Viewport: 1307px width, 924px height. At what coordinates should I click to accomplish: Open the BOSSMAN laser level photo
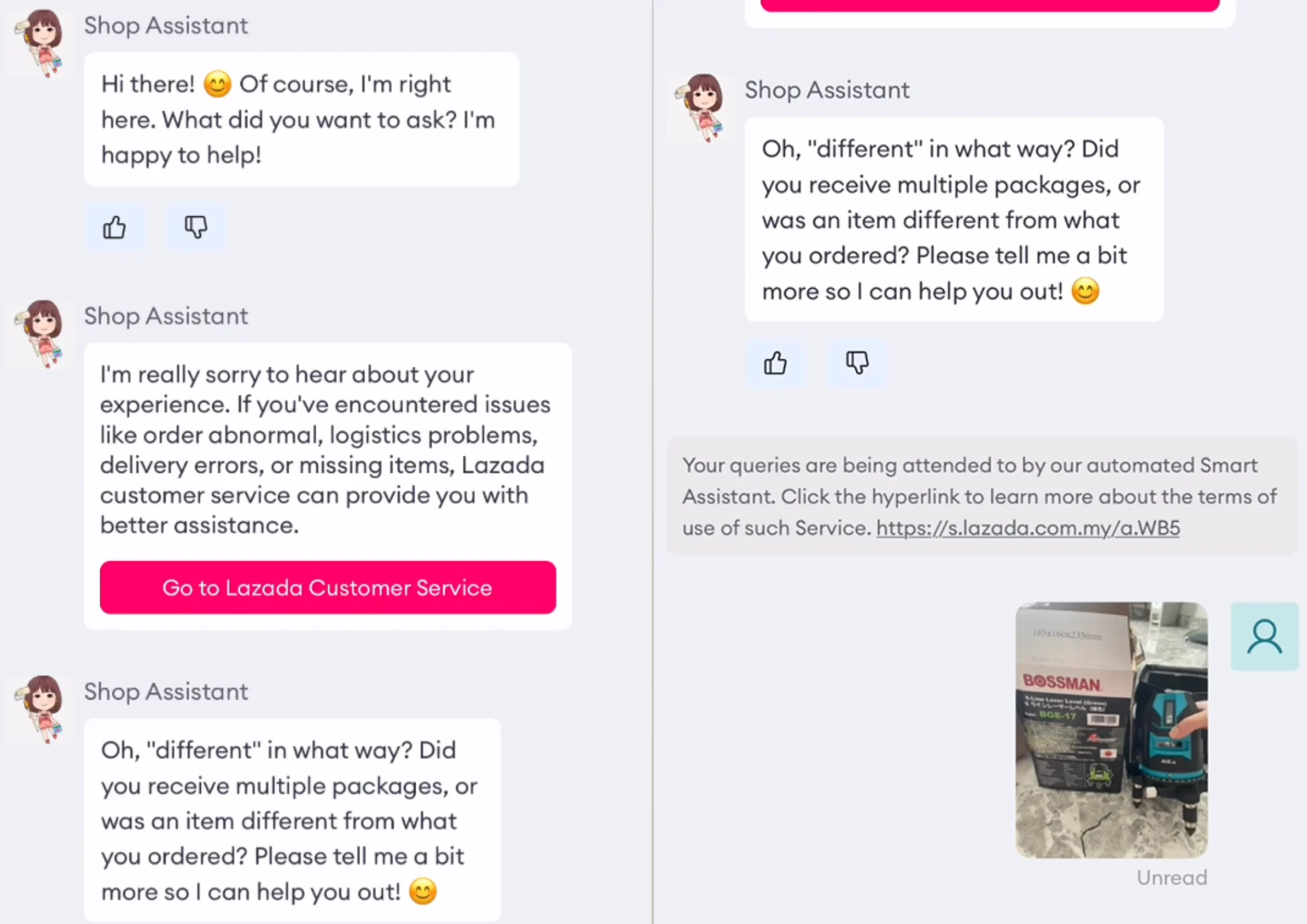[1111, 730]
